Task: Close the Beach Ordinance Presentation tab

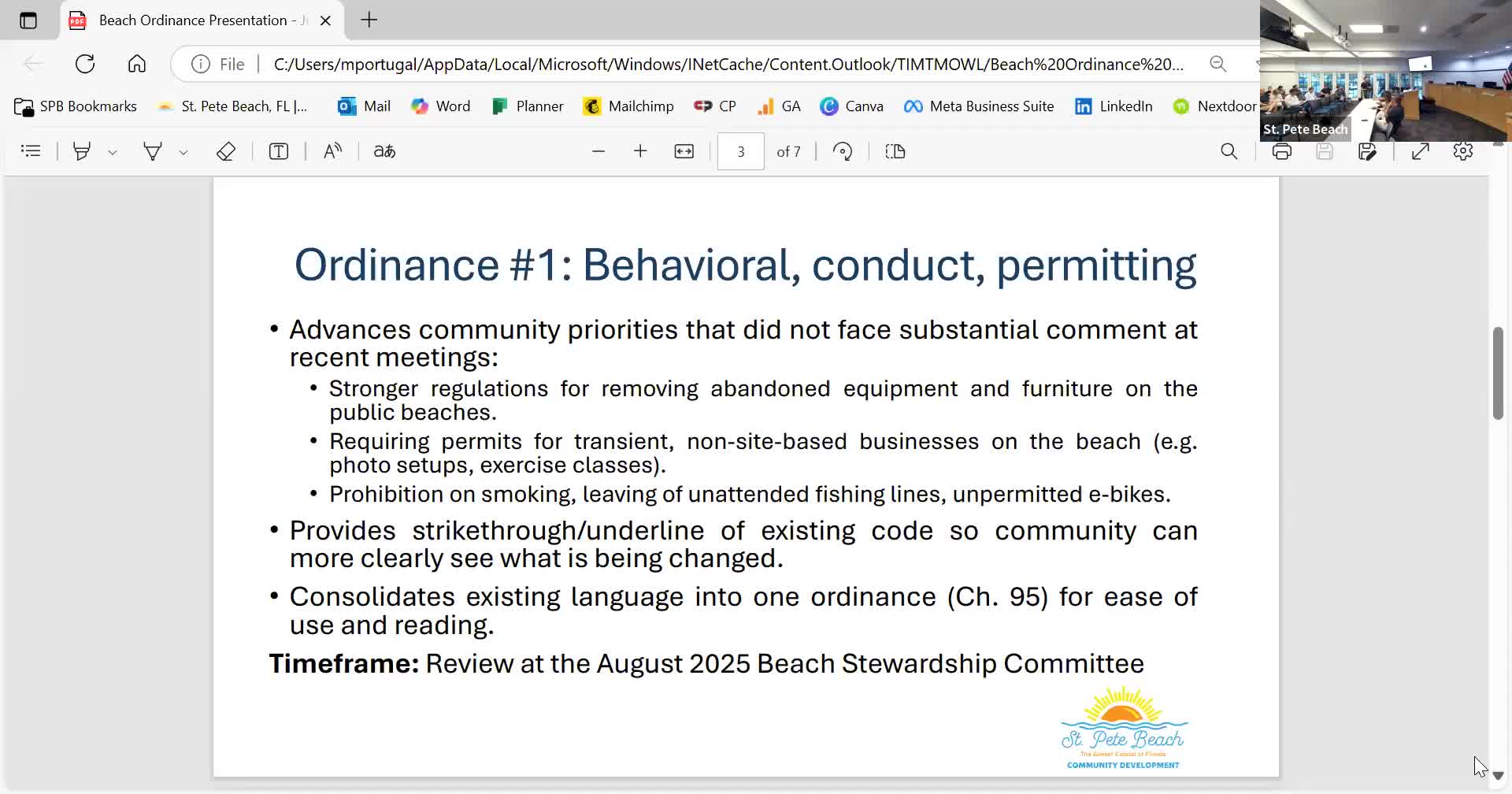Action: [x=325, y=20]
